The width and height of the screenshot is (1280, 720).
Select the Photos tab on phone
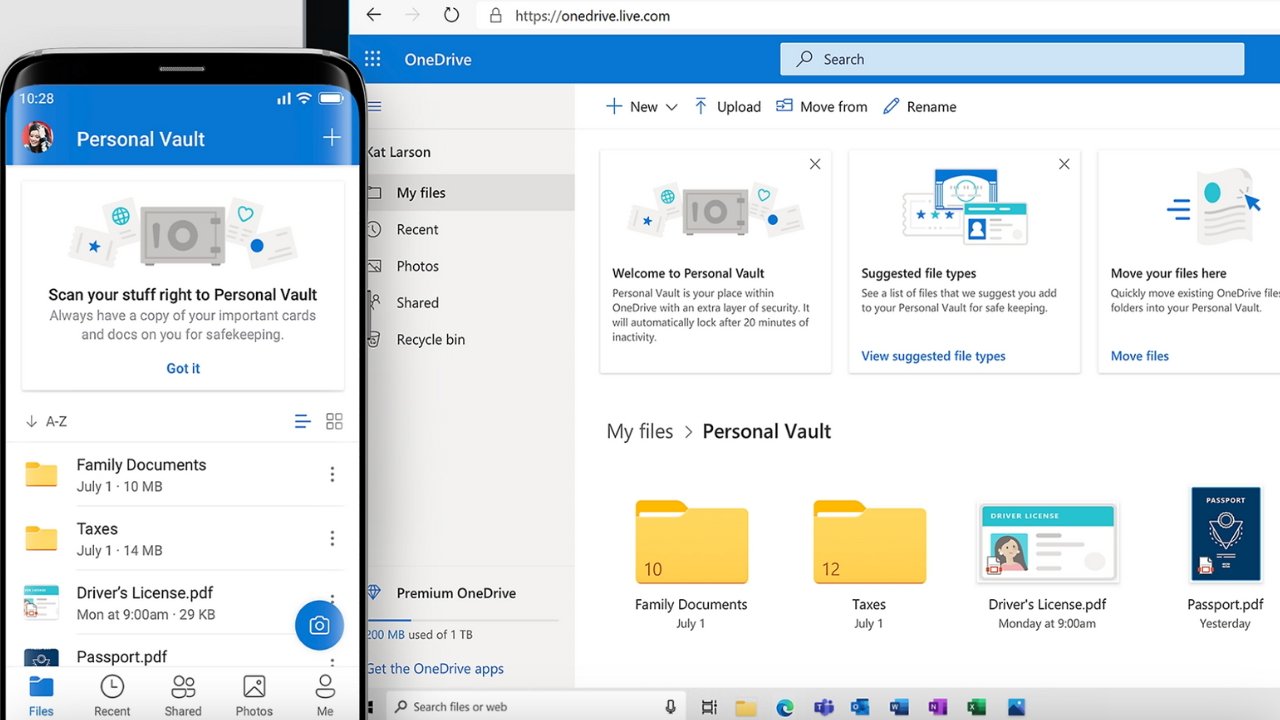[x=254, y=696]
